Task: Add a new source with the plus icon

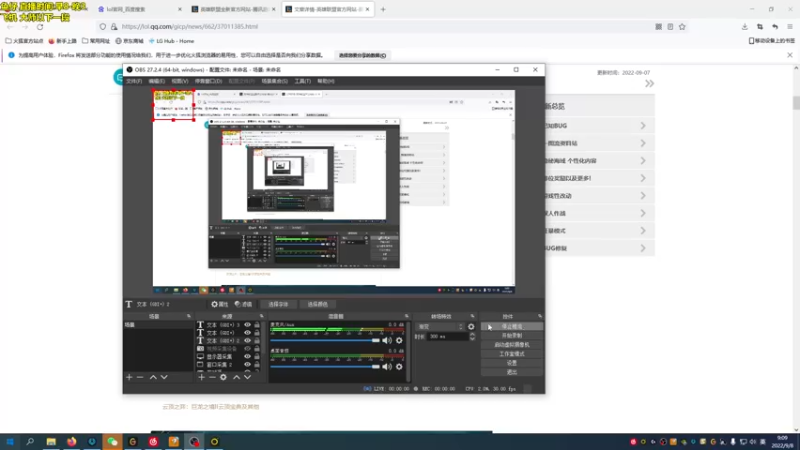Action: [202, 377]
